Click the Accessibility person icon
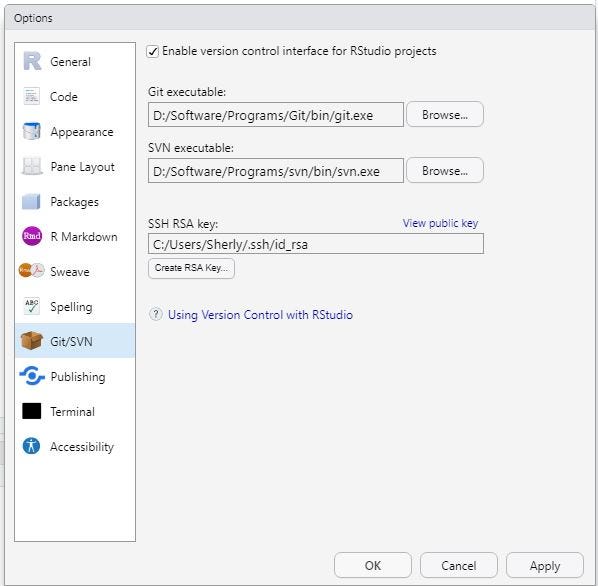This screenshot has width=598, height=586. click(31, 446)
